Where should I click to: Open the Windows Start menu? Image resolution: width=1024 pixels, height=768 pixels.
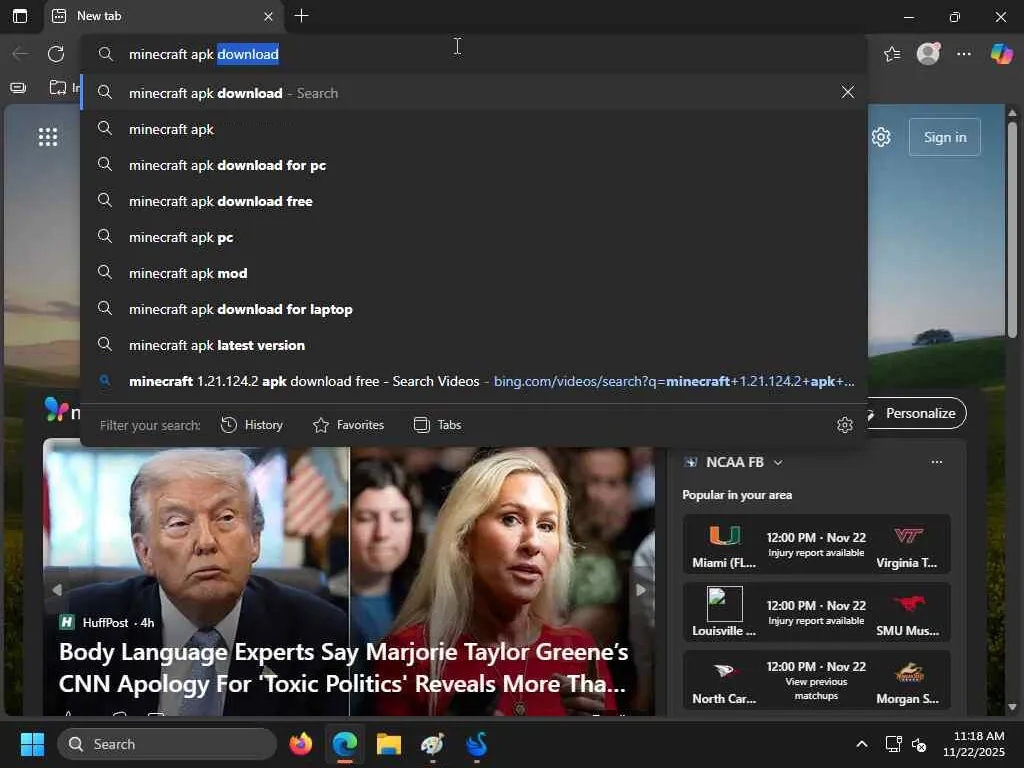32,744
